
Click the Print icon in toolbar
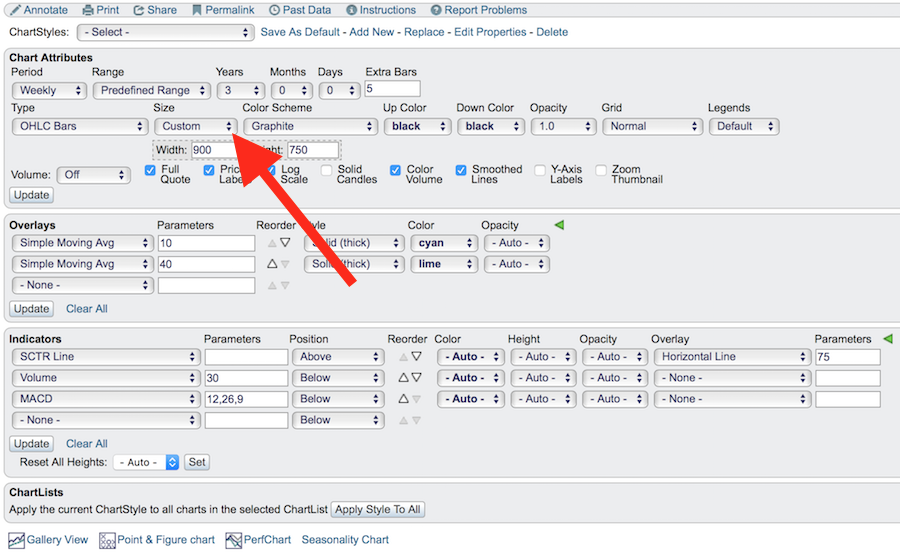pyautogui.click(x=88, y=10)
